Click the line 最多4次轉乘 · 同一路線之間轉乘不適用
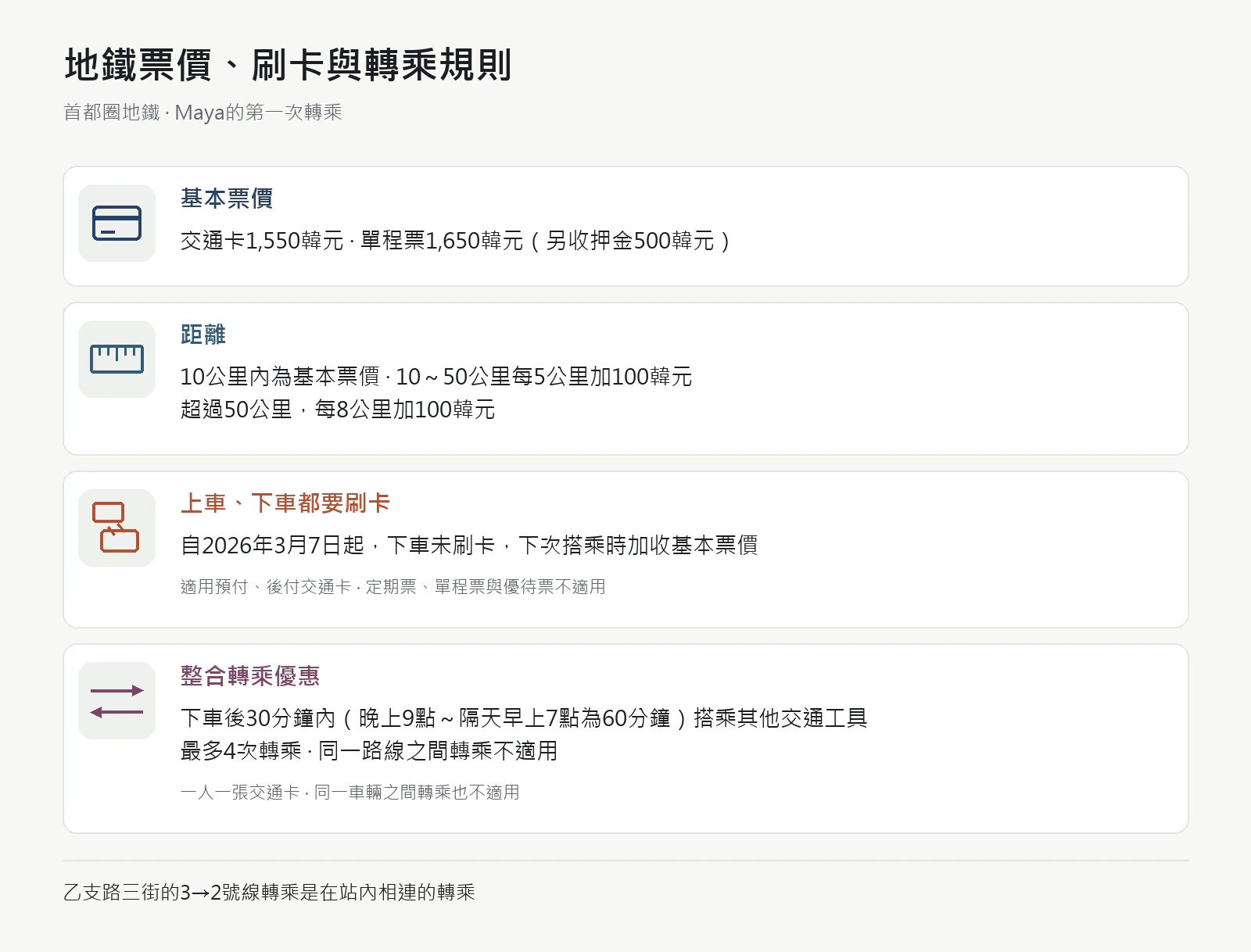Viewport: 1251px width, 952px height. coord(369,751)
